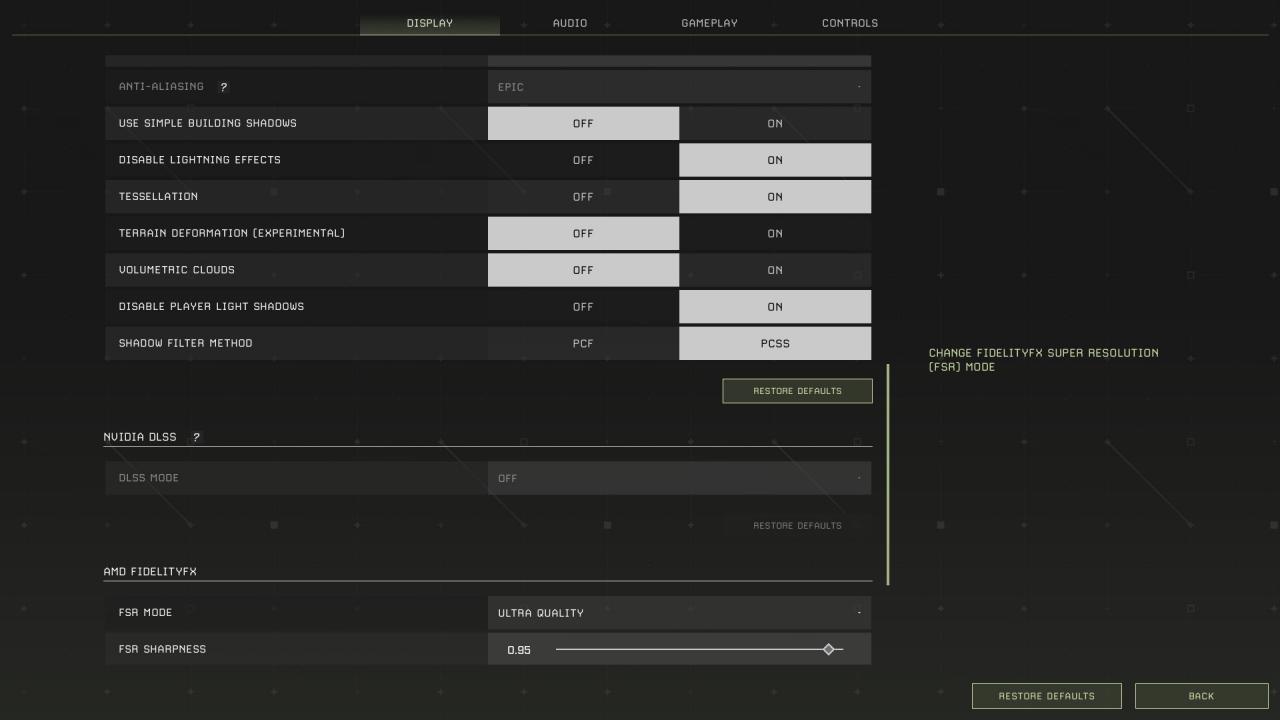Click the settings list vertical scrollbar
This screenshot has height=720, width=1280.
tap(887, 474)
